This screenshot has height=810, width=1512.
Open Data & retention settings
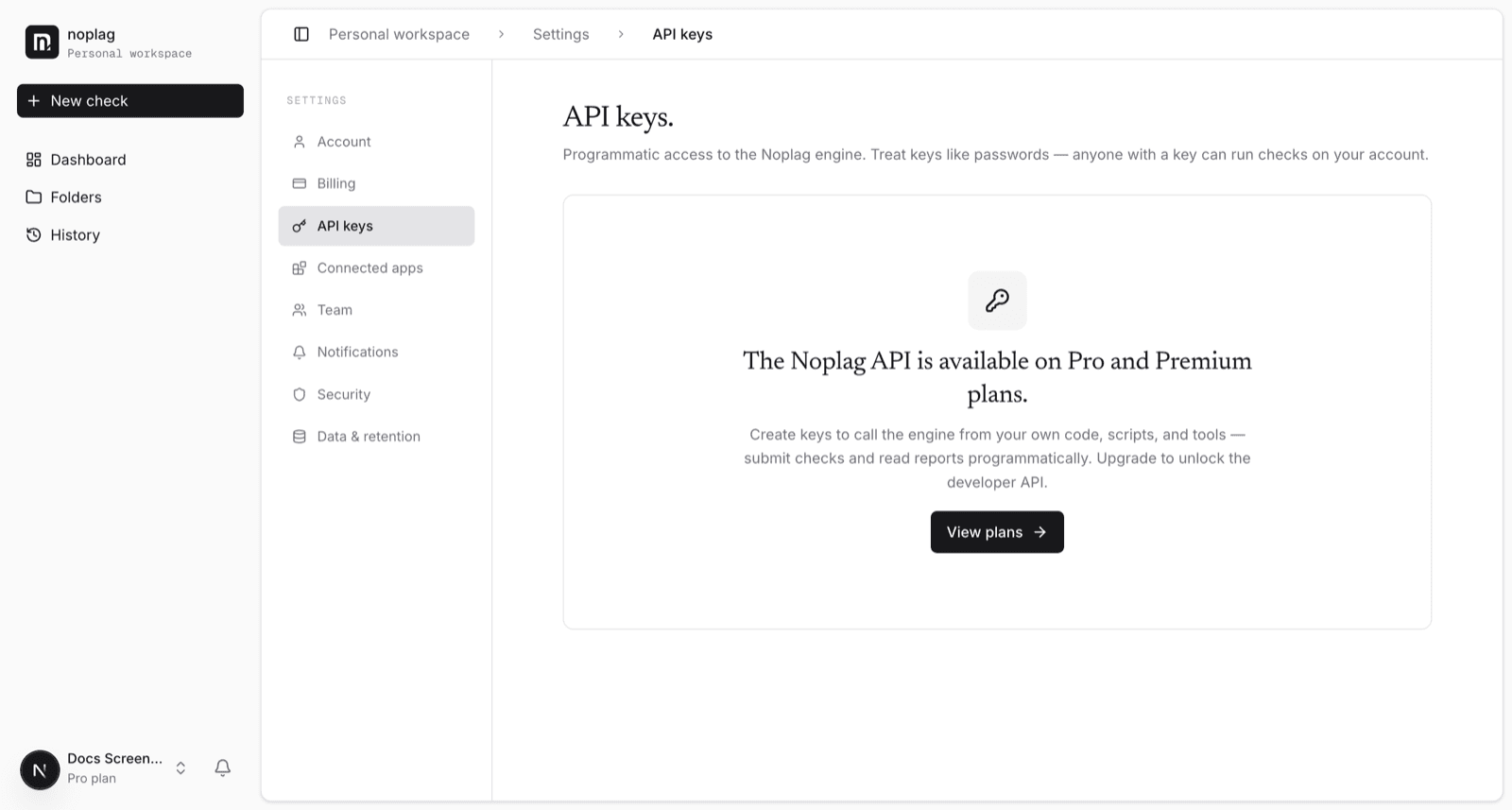point(376,436)
